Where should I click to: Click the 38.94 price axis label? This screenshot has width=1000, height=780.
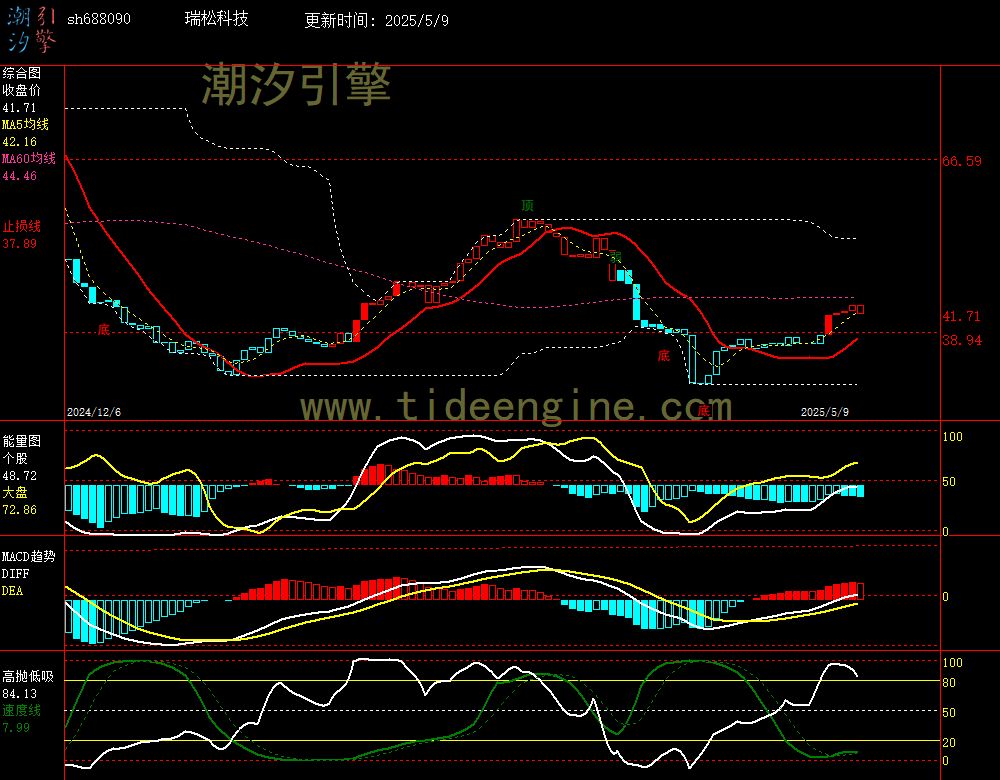tap(962, 341)
